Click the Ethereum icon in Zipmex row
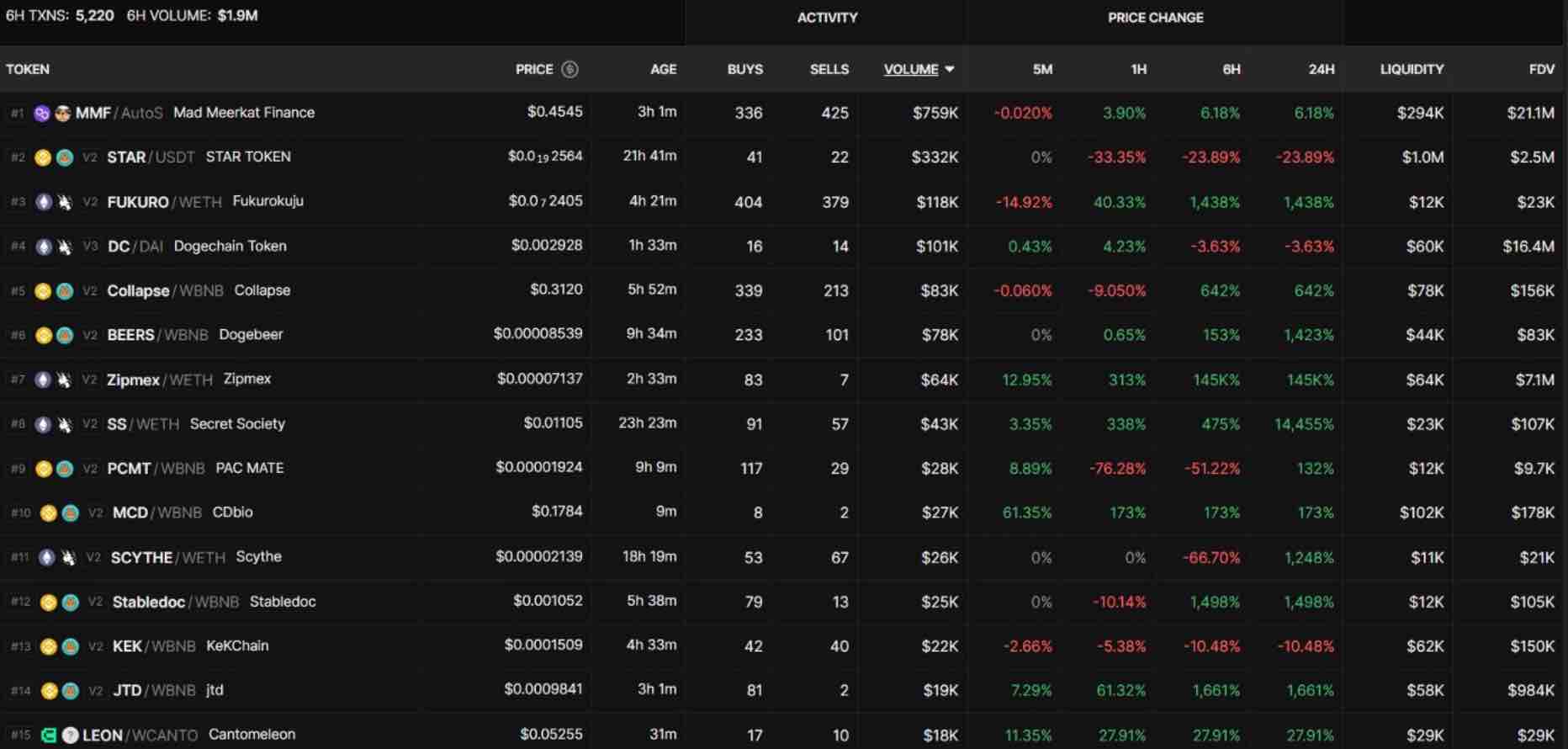Viewport: 1568px width, 749px height. tap(43, 380)
